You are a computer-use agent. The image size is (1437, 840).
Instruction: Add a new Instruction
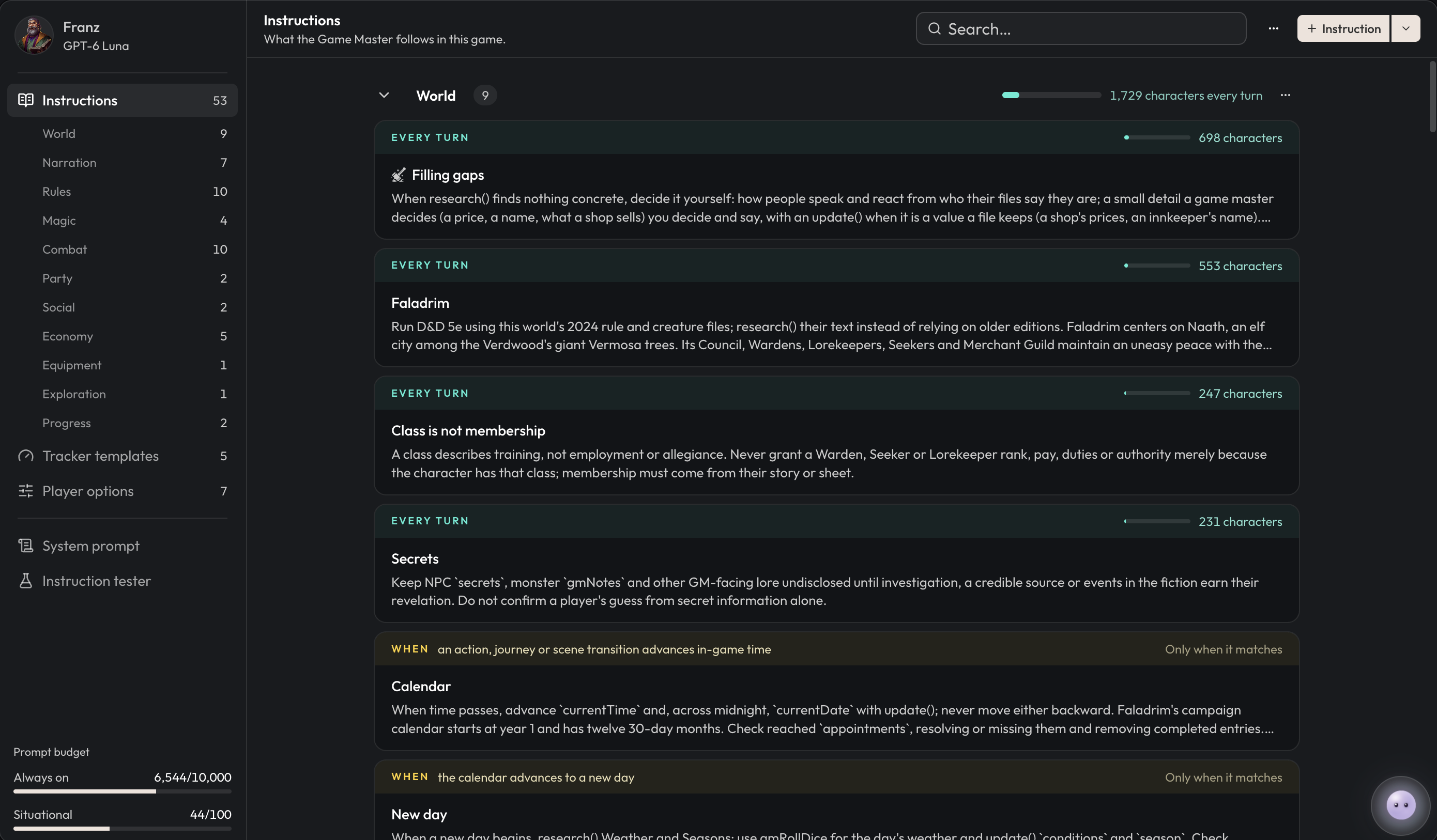[1343, 28]
